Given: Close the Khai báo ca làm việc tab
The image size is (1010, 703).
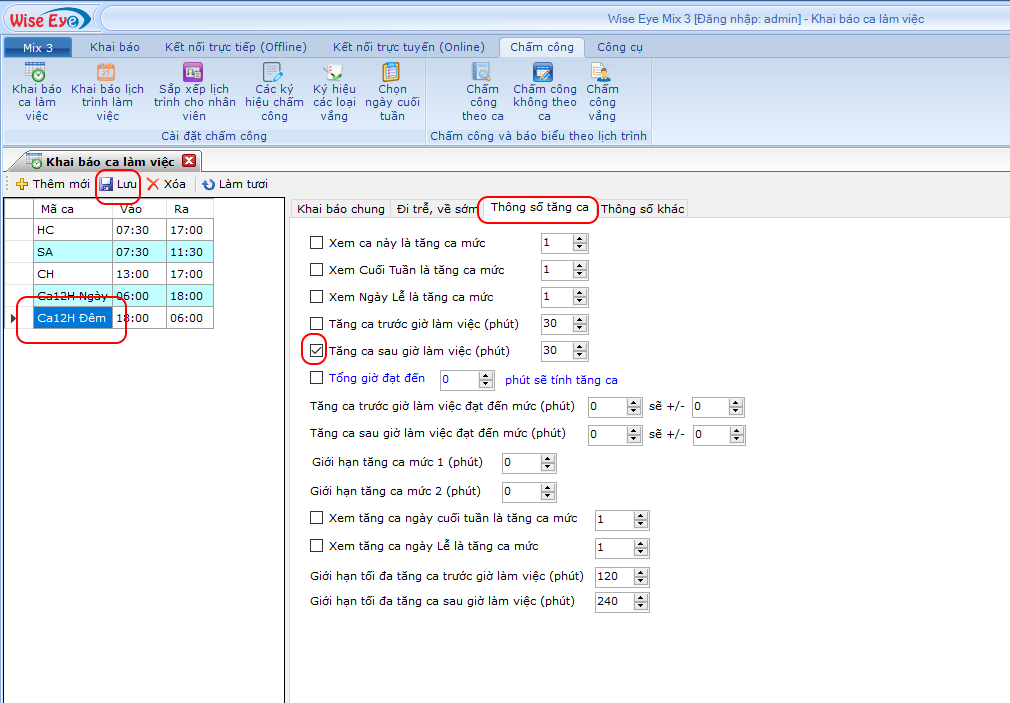Looking at the screenshot, I should coord(189,161).
